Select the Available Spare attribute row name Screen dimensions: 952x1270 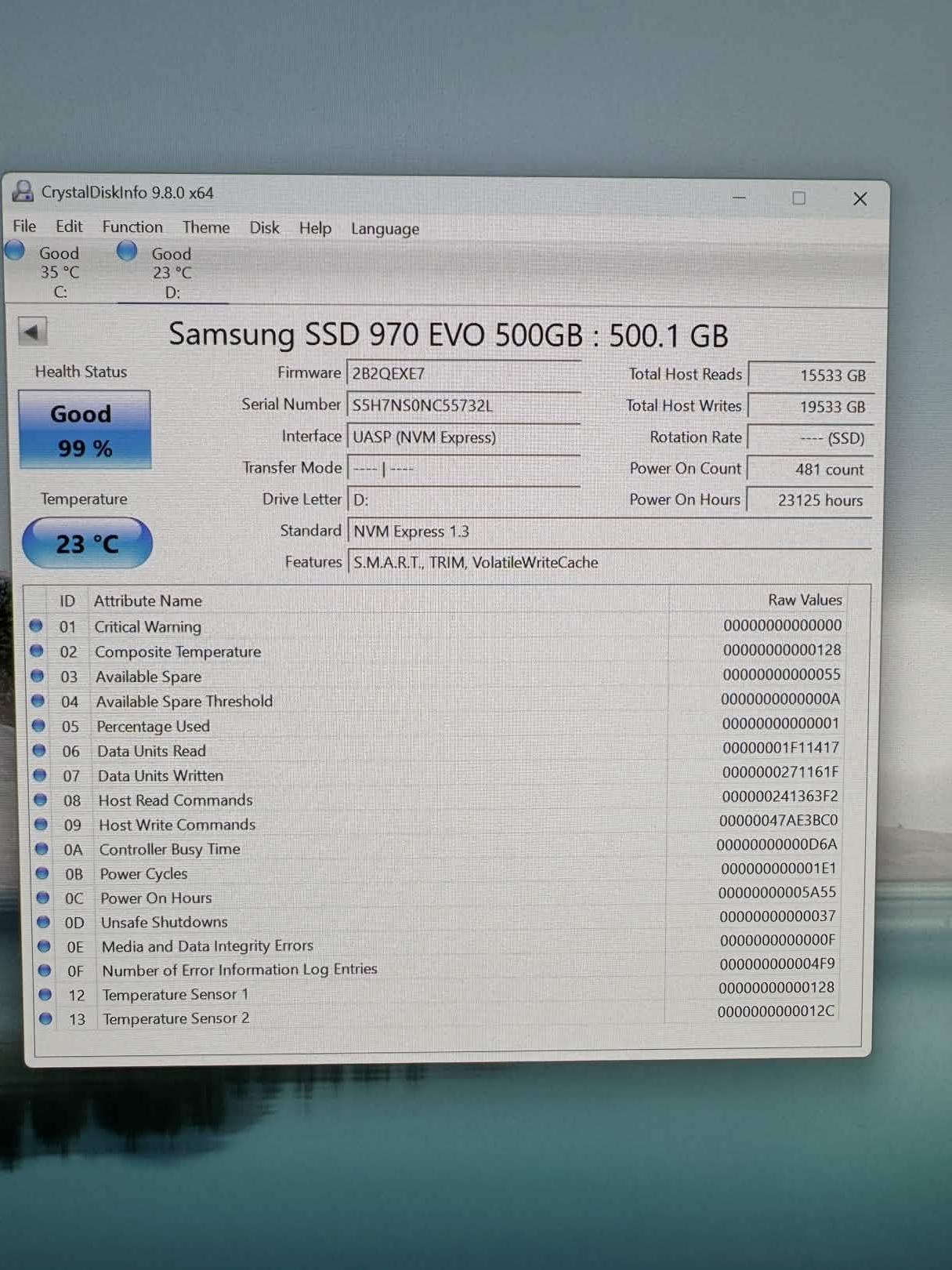click(x=149, y=677)
